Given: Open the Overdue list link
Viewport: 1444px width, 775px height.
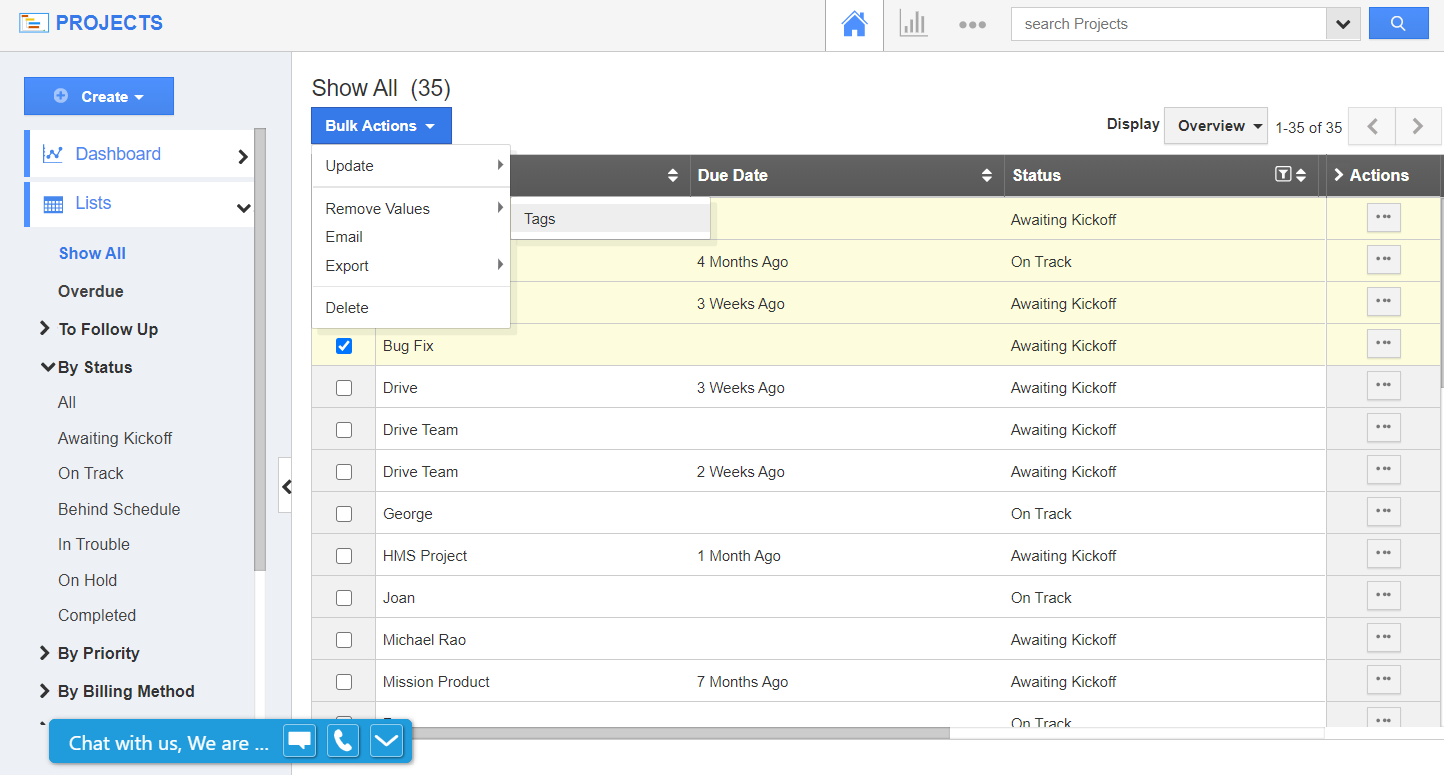Looking at the screenshot, I should pos(91,291).
